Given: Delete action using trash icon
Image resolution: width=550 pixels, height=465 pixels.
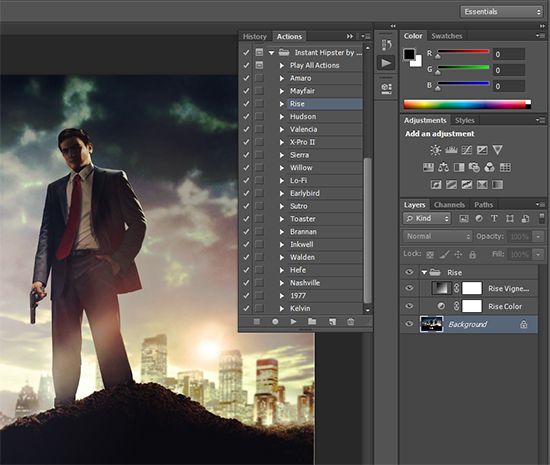Looking at the screenshot, I should tap(350, 321).
